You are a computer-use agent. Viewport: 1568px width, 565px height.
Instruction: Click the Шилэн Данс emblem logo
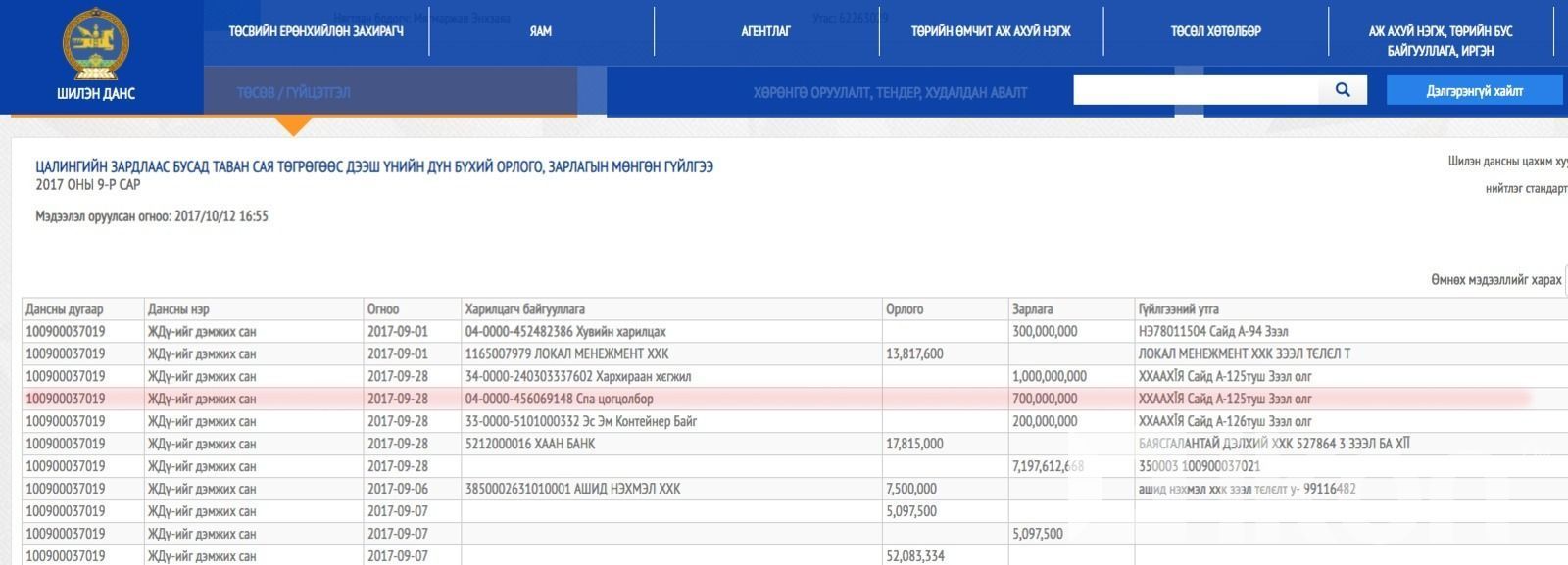pyautogui.click(x=96, y=45)
